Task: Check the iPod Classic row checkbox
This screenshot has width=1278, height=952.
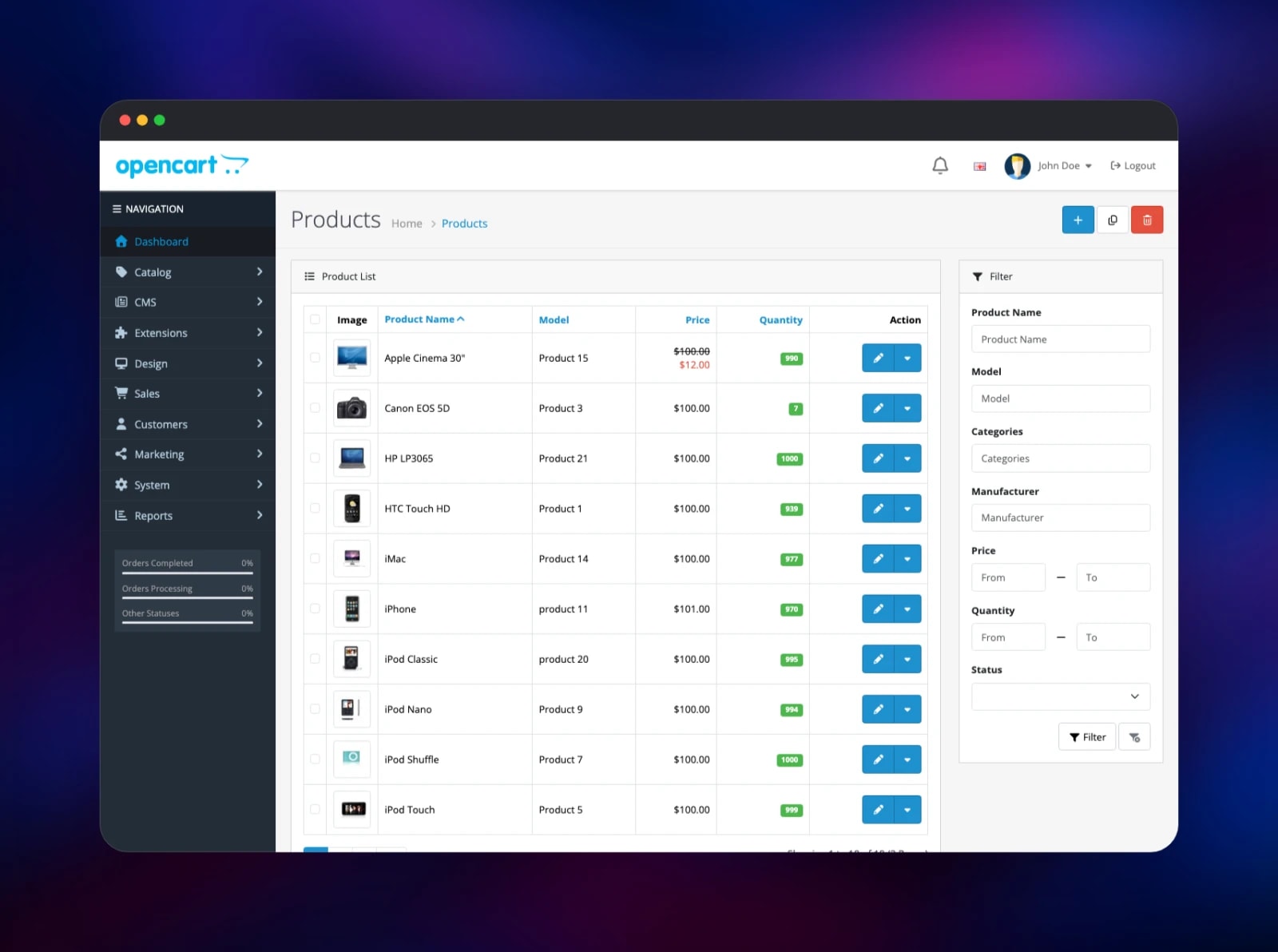Action: [315, 659]
